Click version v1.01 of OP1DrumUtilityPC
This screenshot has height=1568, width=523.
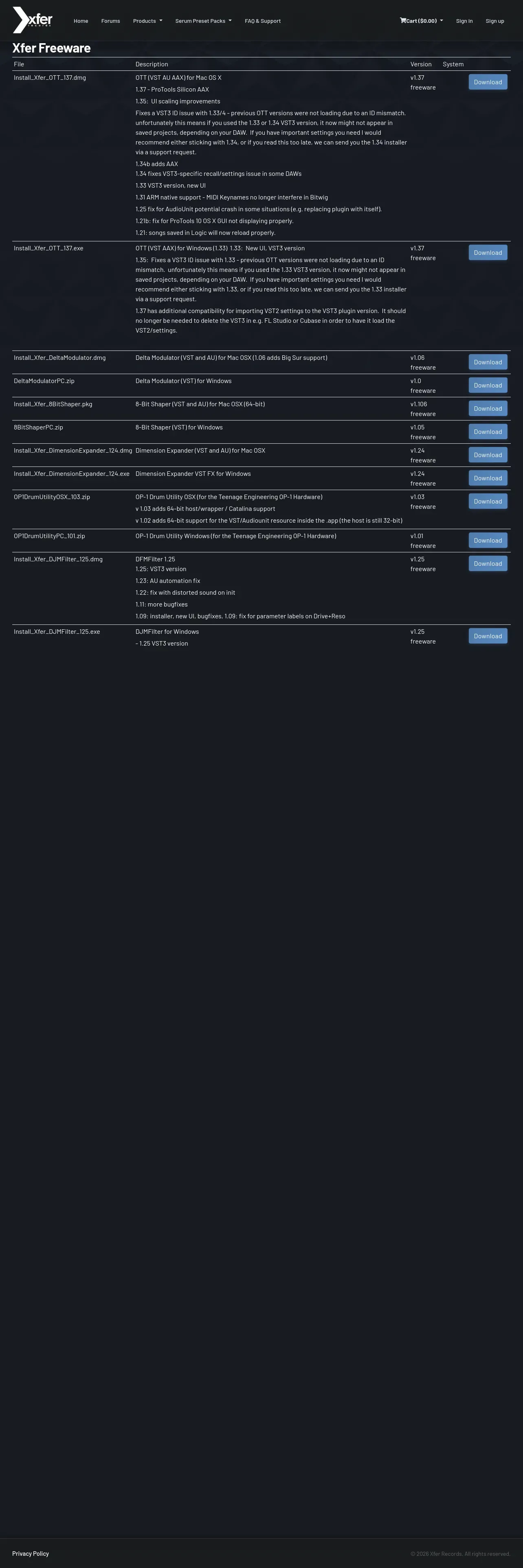pyautogui.click(x=417, y=536)
